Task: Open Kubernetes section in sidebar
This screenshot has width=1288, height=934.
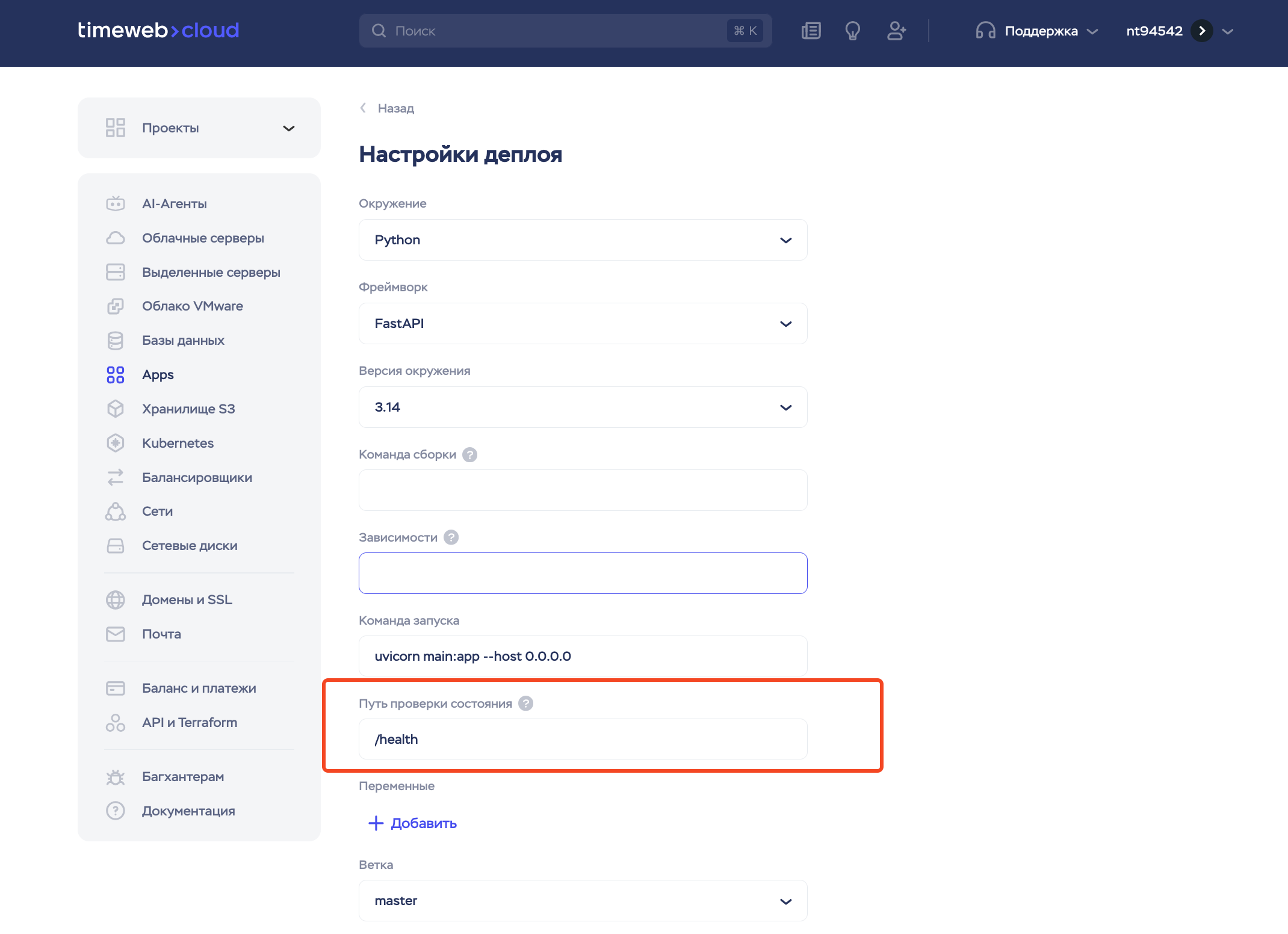Action: pos(178,443)
